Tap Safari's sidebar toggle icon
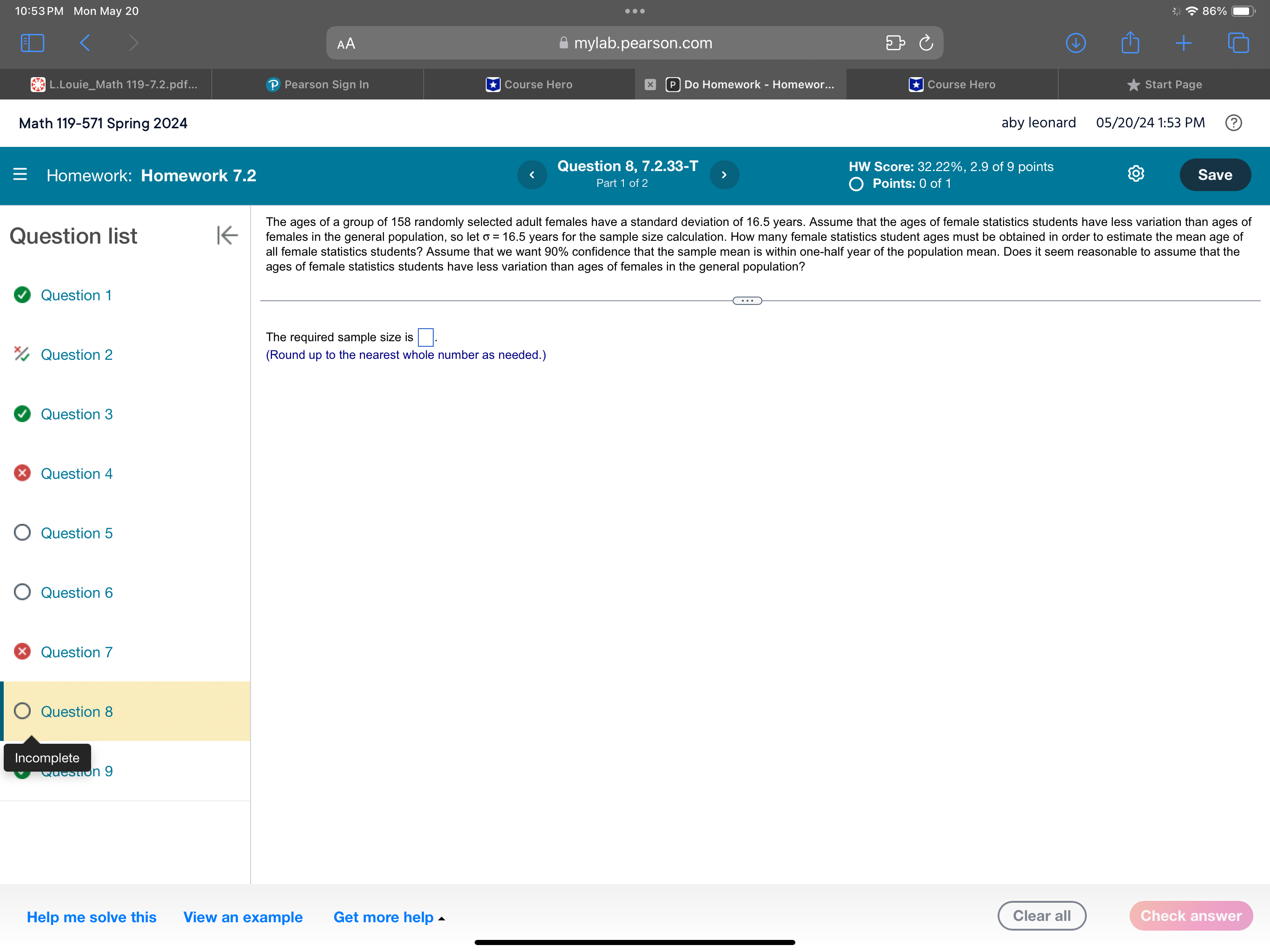 (32, 43)
